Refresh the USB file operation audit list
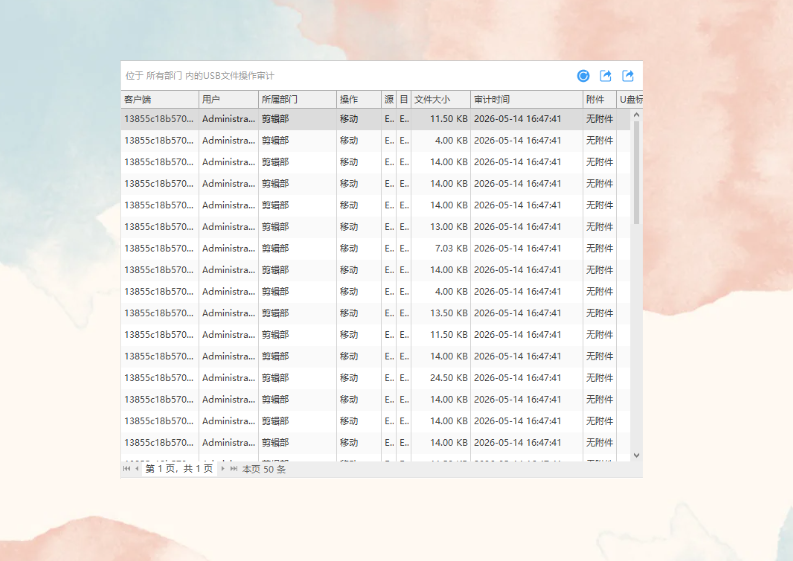The image size is (793, 561). click(x=583, y=76)
